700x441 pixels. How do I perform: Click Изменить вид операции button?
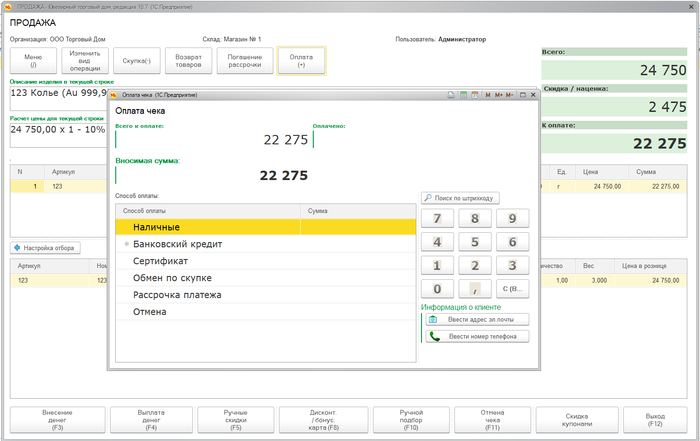85,61
